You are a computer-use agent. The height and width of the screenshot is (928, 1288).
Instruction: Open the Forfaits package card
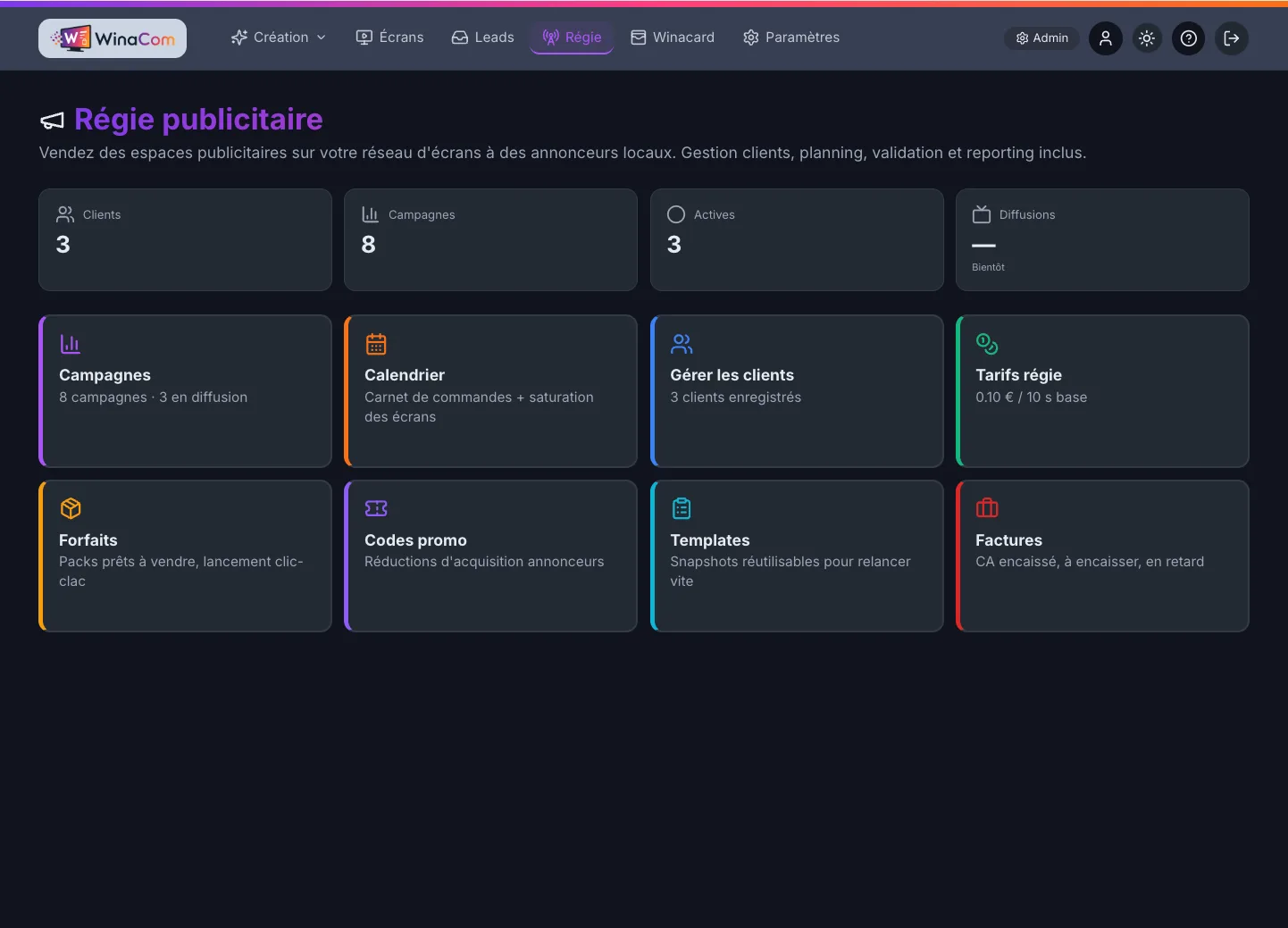tap(185, 556)
